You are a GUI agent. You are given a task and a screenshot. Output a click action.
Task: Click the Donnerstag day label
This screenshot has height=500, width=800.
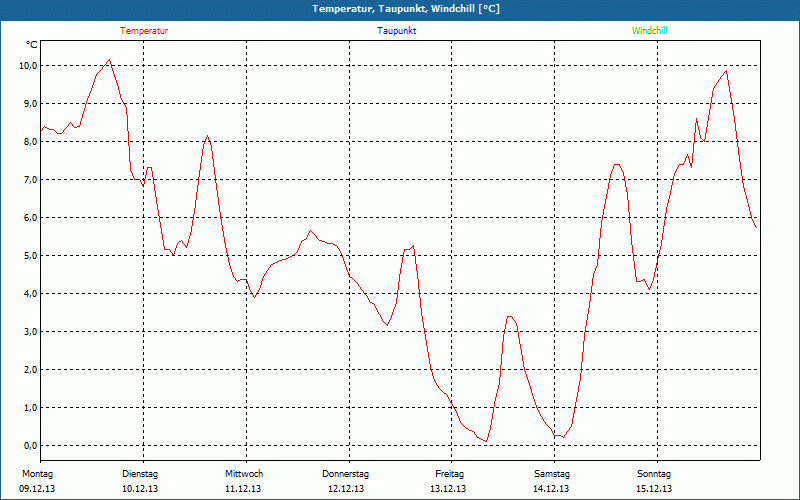(345, 474)
